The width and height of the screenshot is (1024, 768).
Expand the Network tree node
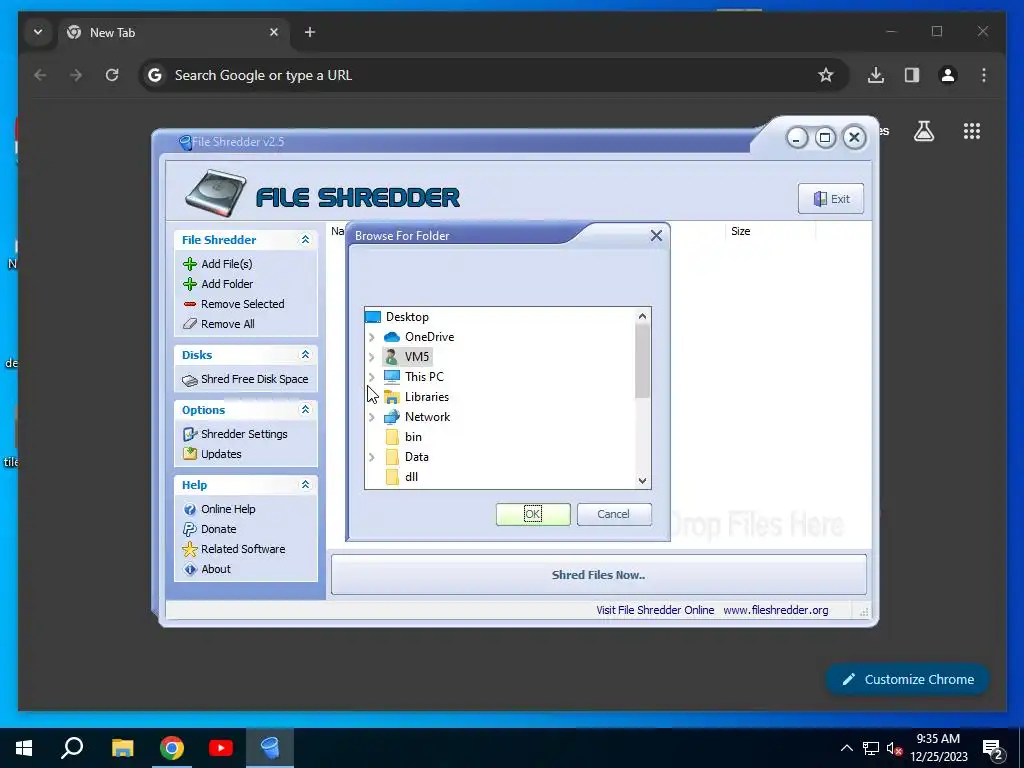(x=372, y=417)
